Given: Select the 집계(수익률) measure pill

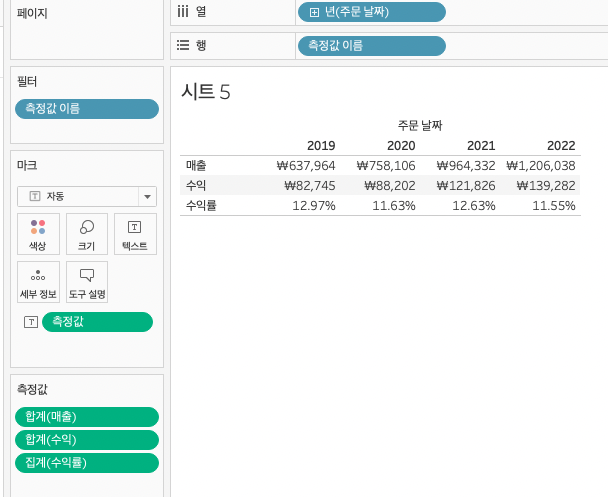Looking at the screenshot, I should 87,463.
